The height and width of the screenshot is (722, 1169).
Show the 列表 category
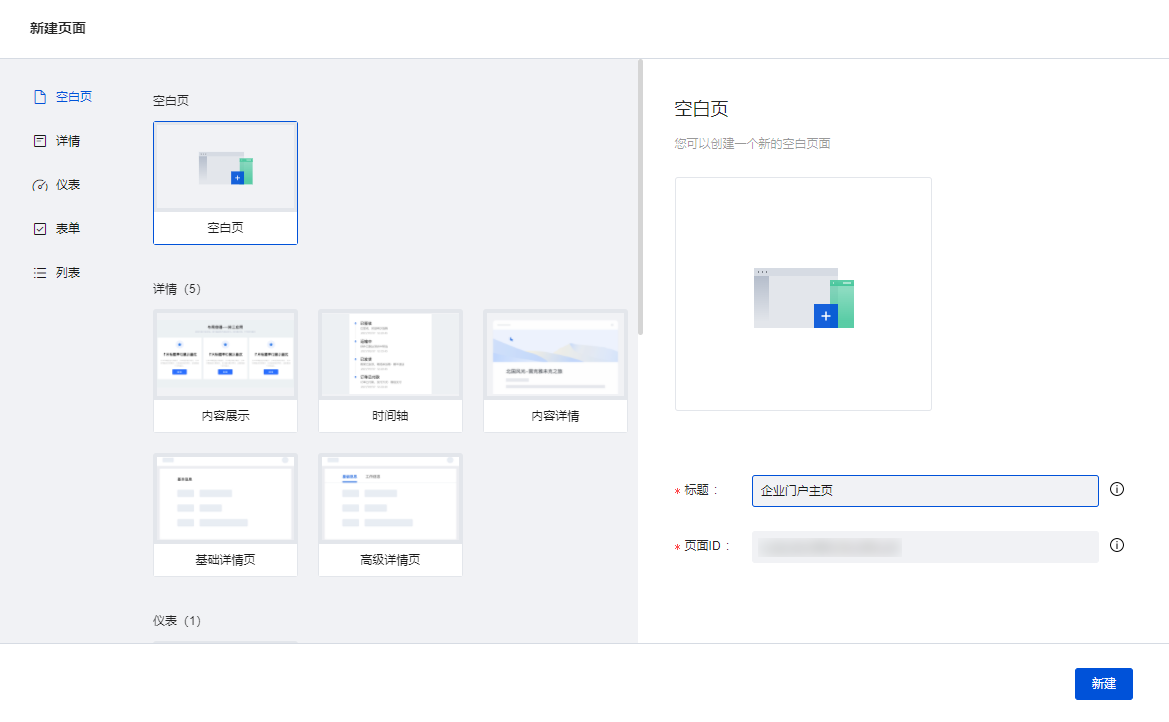pos(57,273)
